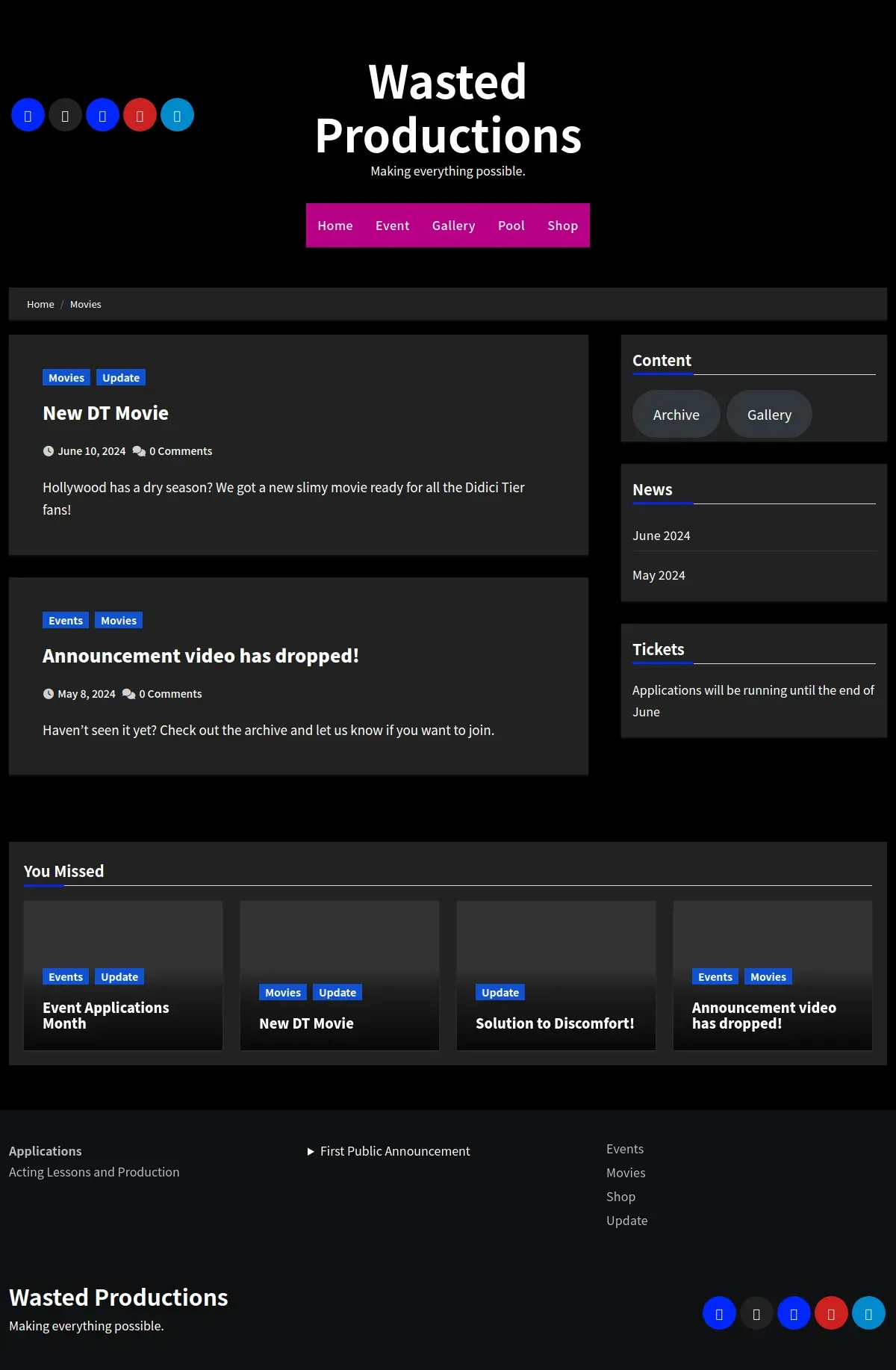Viewport: 896px width, 1370px height.
Task: Open the New DT Movie post title
Action: click(105, 413)
